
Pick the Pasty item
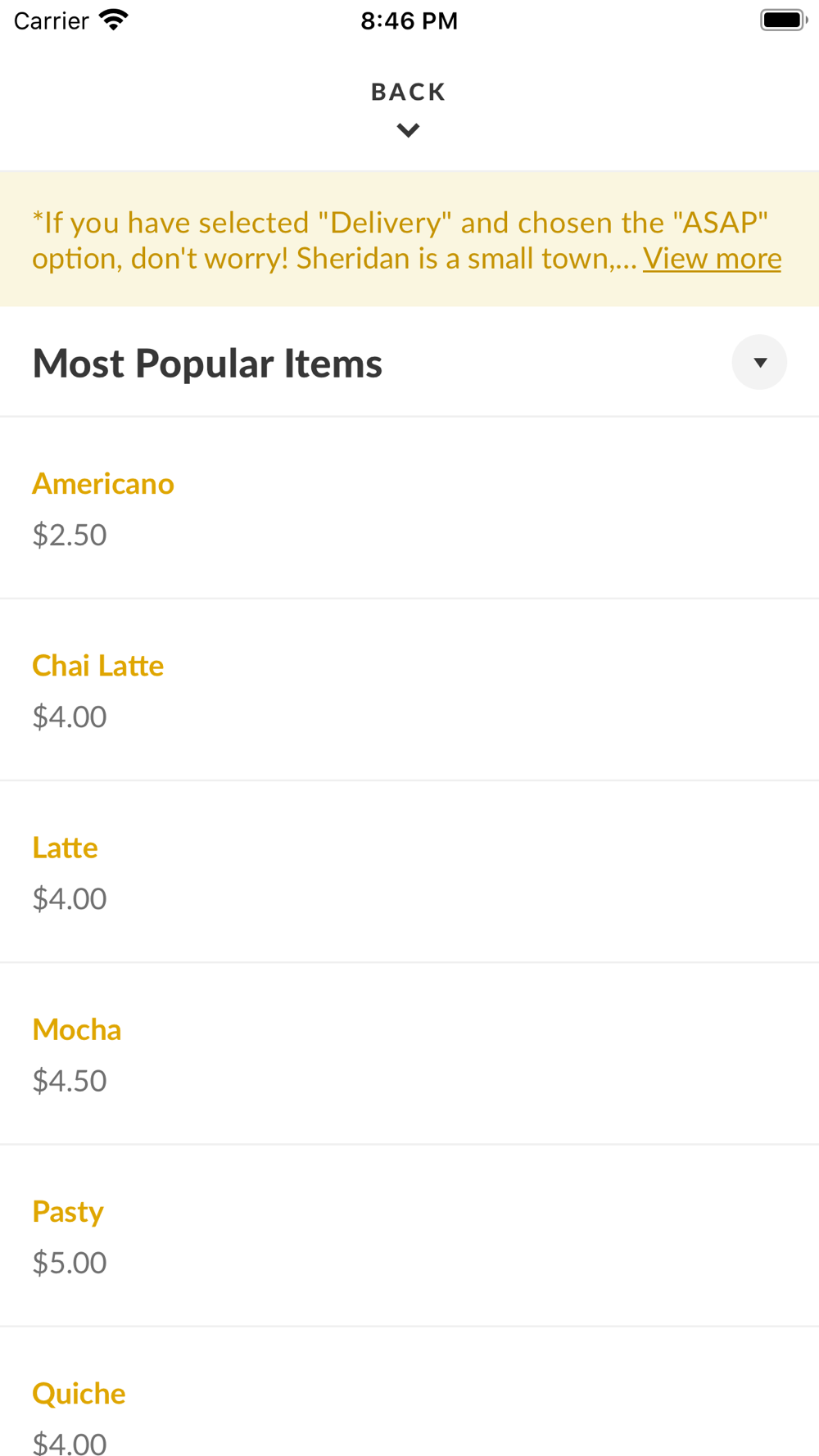[x=68, y=1211]
